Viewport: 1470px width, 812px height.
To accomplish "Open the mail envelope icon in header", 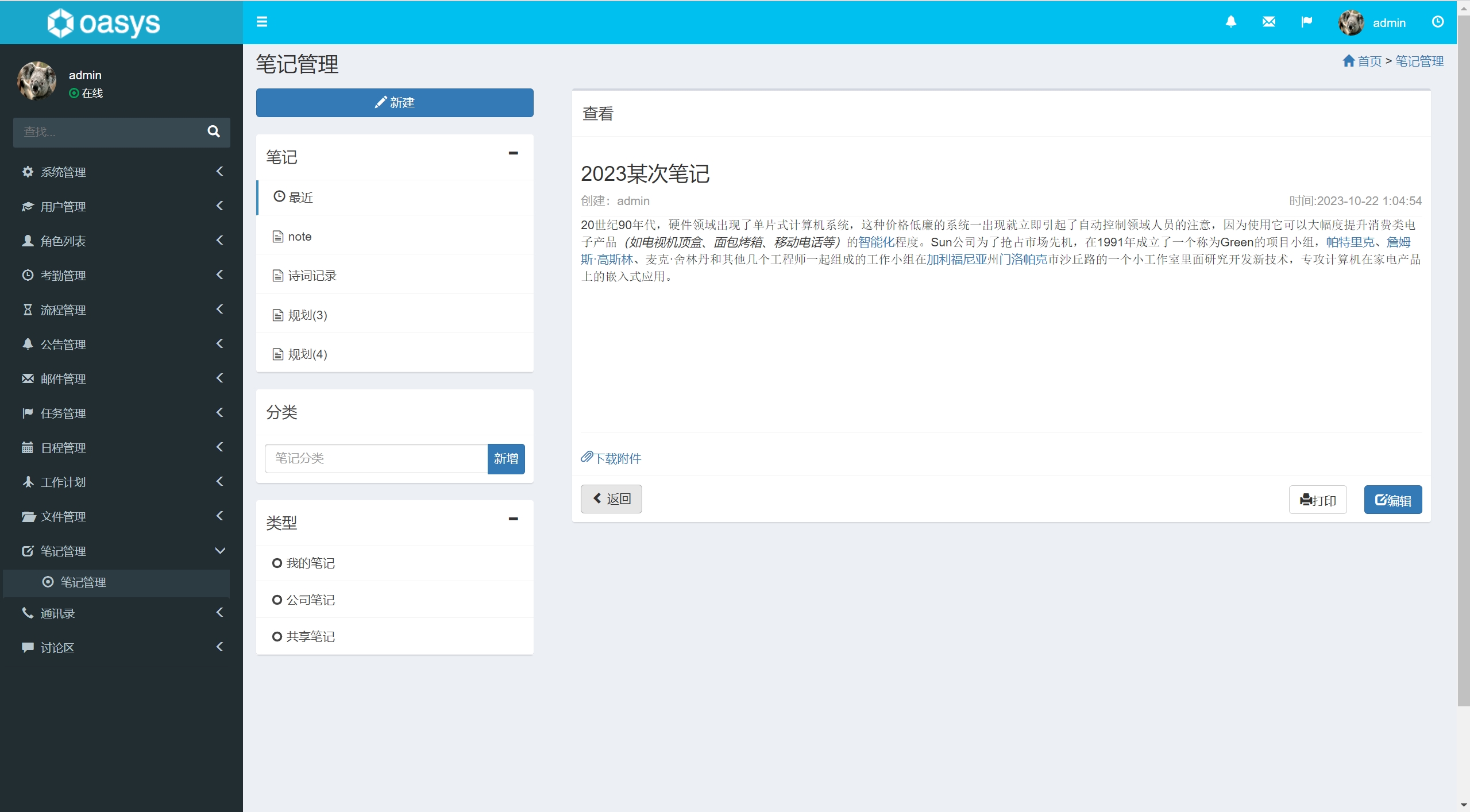I will (x=1268, y=22).
